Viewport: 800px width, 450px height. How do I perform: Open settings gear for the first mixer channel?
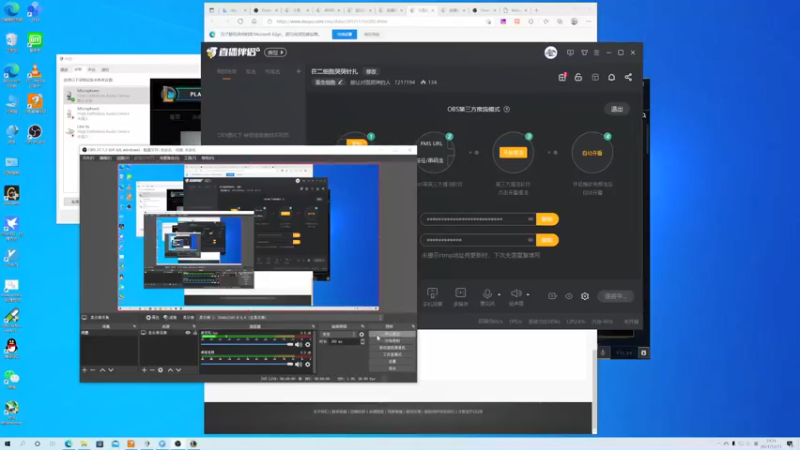[308, 345]
